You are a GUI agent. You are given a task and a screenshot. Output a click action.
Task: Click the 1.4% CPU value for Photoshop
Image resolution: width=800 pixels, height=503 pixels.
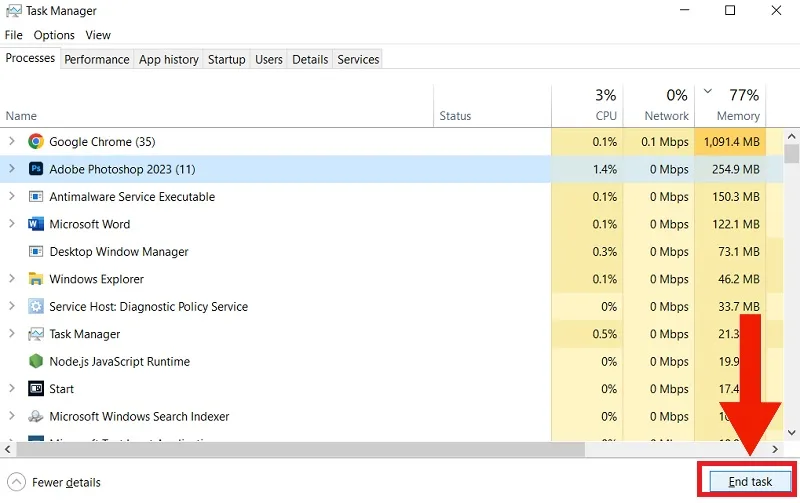click(605, 169)
